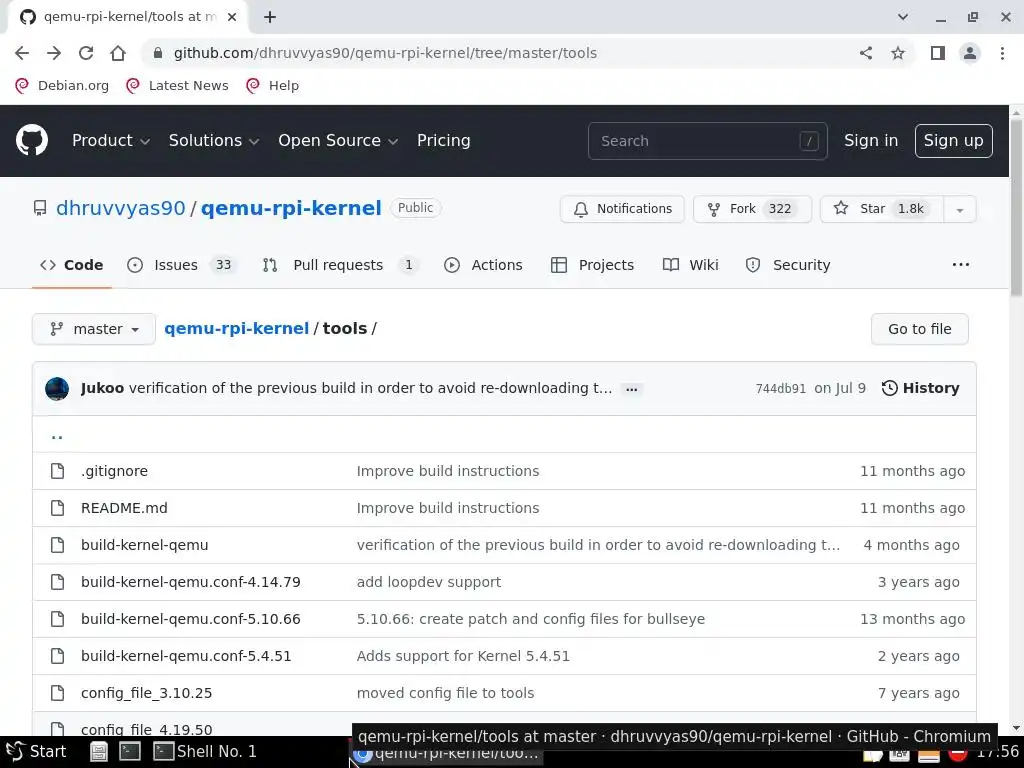
Task: Click the GitHub logo icon
Action: coord(32,140)
